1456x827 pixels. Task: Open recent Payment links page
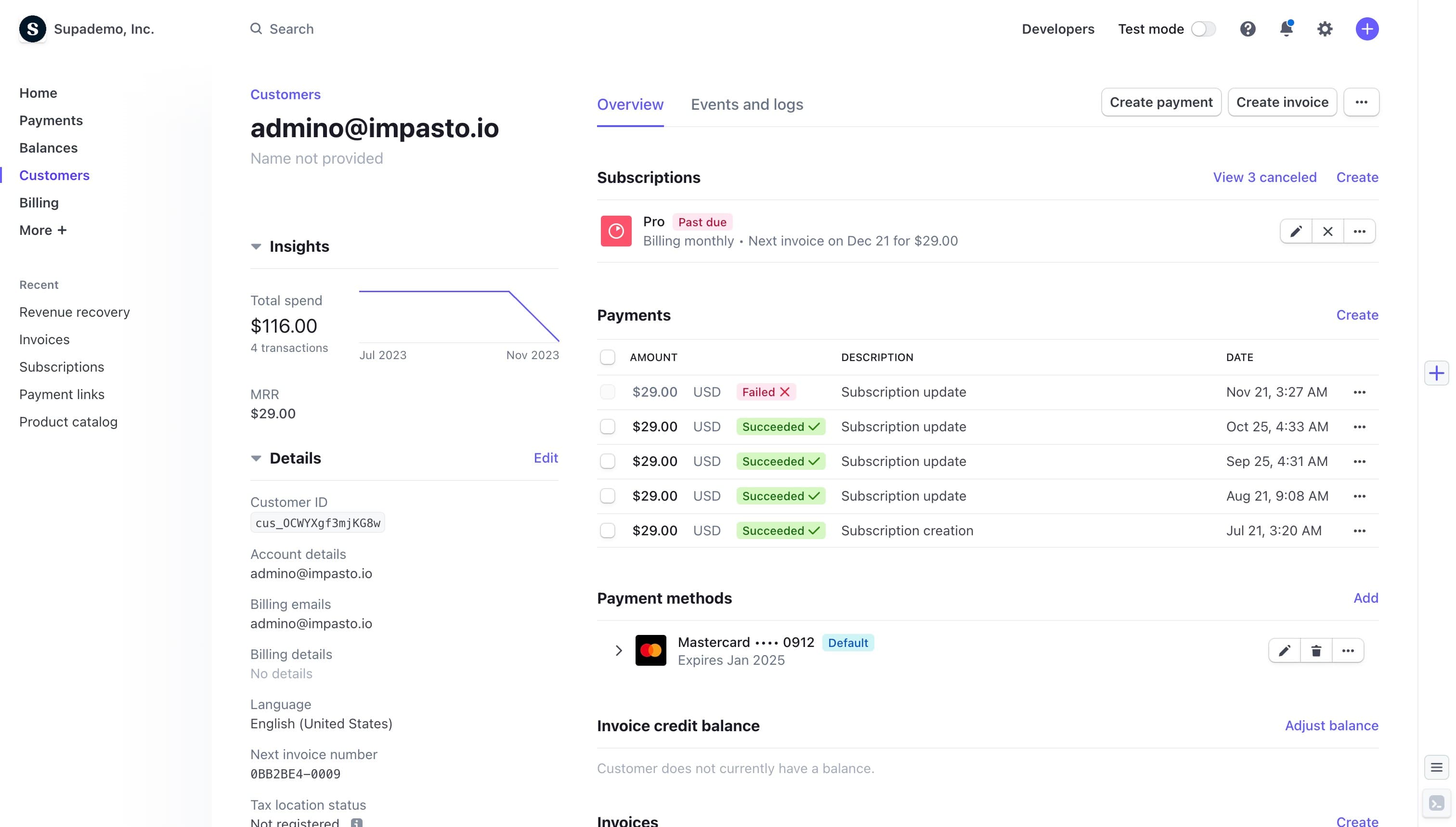[62, 394]
